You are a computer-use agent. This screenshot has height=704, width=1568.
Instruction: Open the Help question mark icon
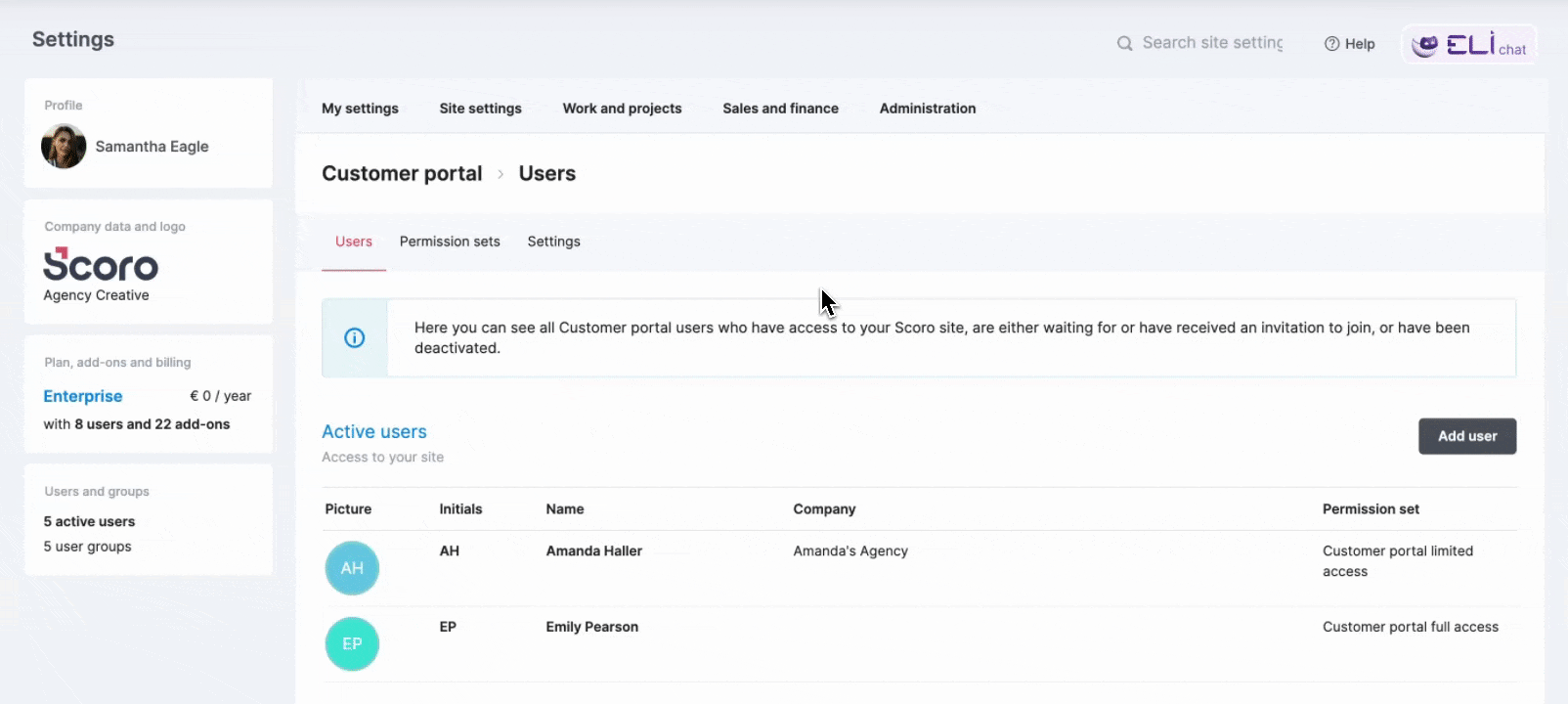(1331, 44)
